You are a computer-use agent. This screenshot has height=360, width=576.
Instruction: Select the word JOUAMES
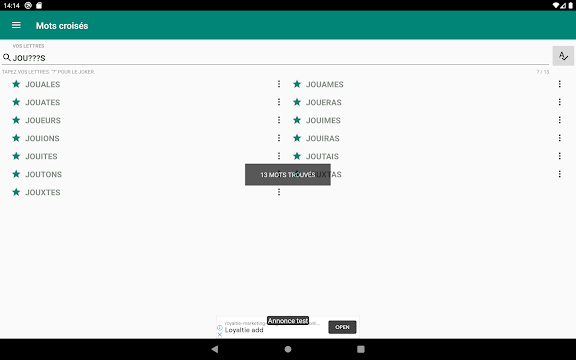(325, 84)
